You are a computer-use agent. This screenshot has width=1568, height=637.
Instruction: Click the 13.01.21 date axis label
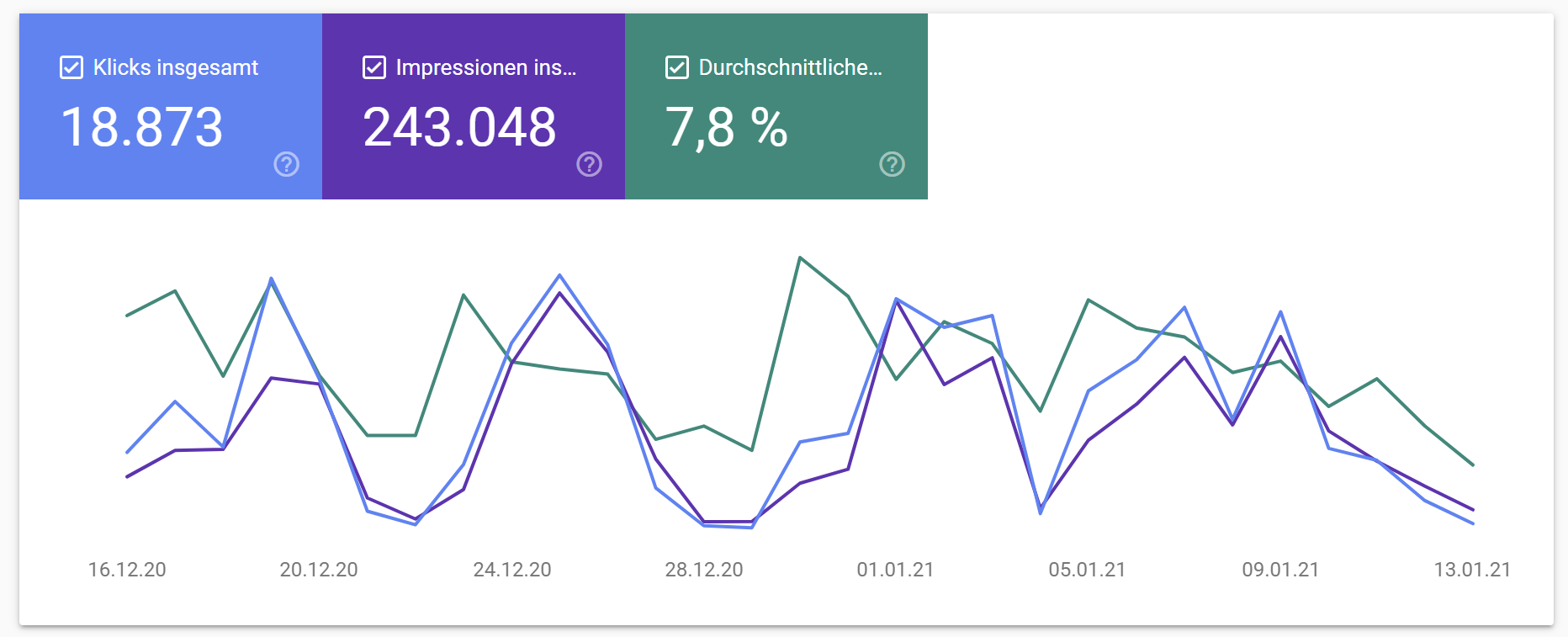point(1472,570)
